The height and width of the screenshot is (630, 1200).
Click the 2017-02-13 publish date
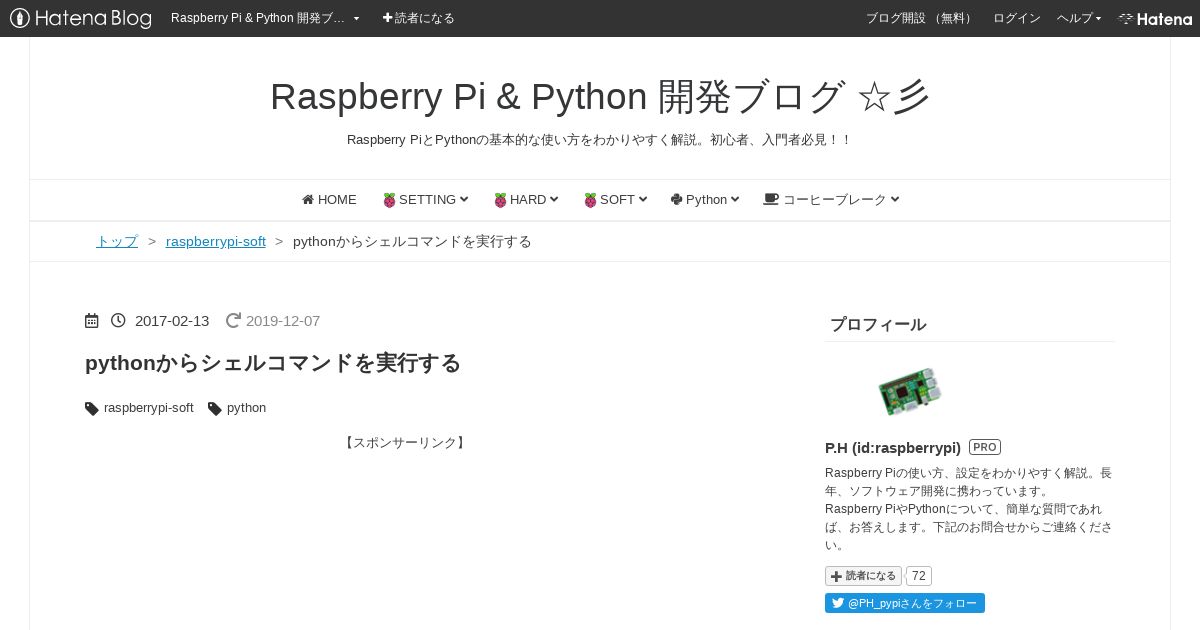[172, 321]
